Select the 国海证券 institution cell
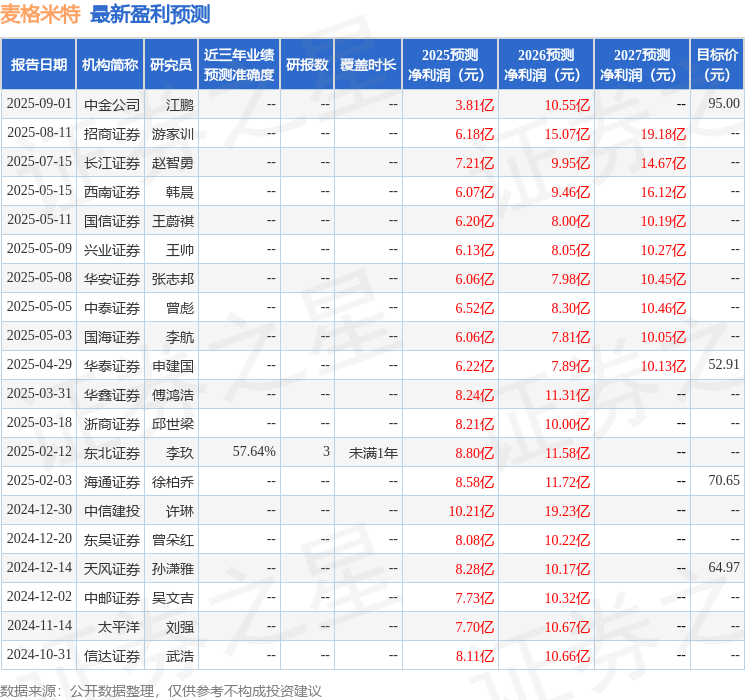This screenshot has height=700, width=745. coord(112,337)
